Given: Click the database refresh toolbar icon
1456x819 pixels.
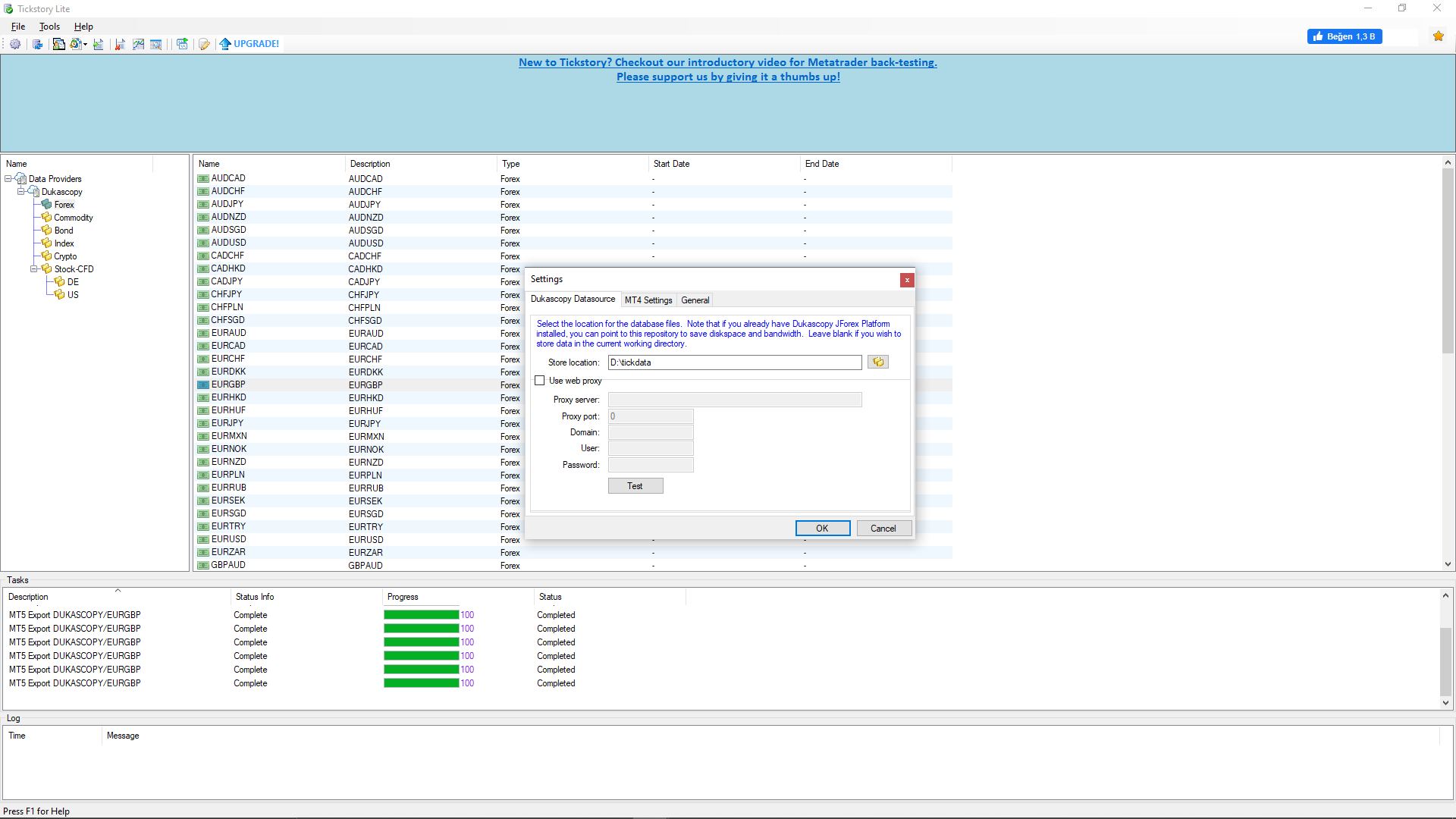Looking at the screenshot, I should click(37, 44).
